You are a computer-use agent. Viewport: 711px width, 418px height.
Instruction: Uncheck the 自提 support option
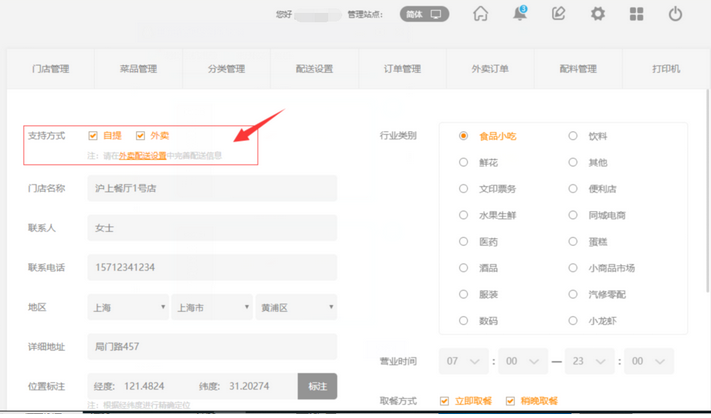click(x=93, y=135)
